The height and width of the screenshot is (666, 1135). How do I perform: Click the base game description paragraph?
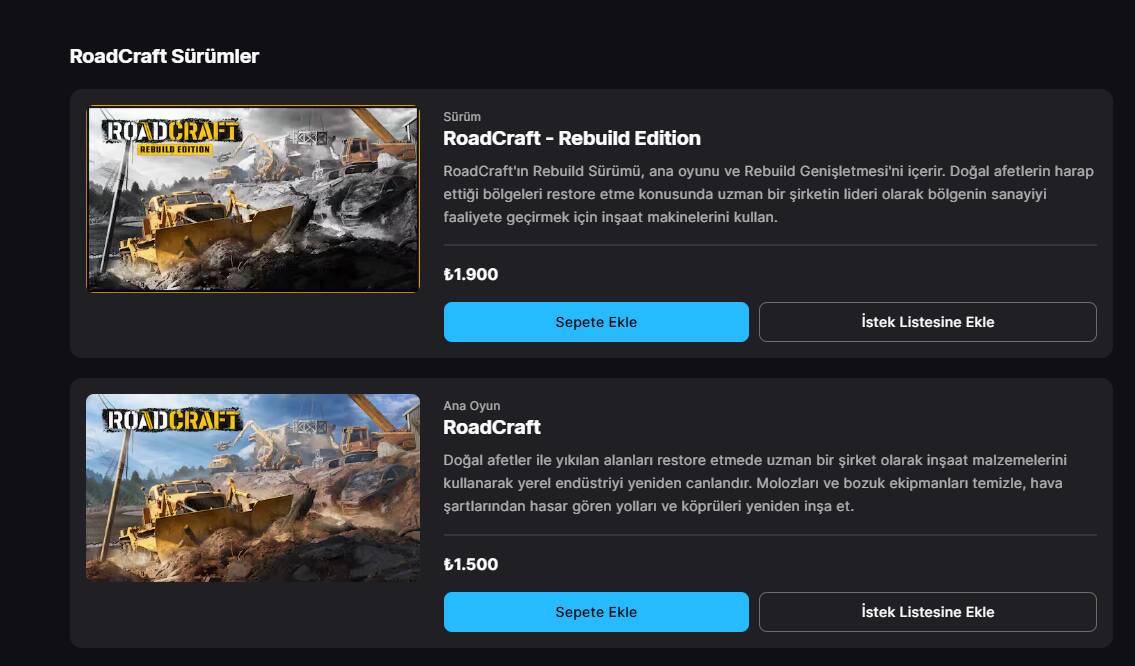pyautogui.click(x=755, y=483)
